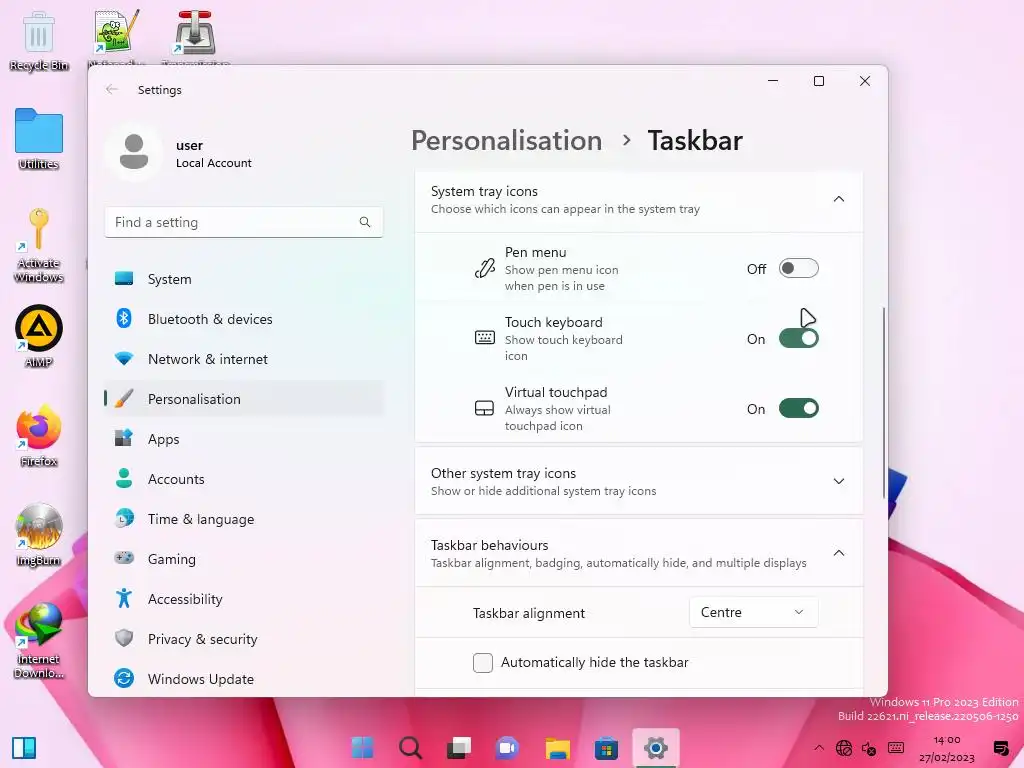Viewport: 1024px width, 768px height.
Task: Click the network globe tray icon
Action: click(x=844, y=748)
